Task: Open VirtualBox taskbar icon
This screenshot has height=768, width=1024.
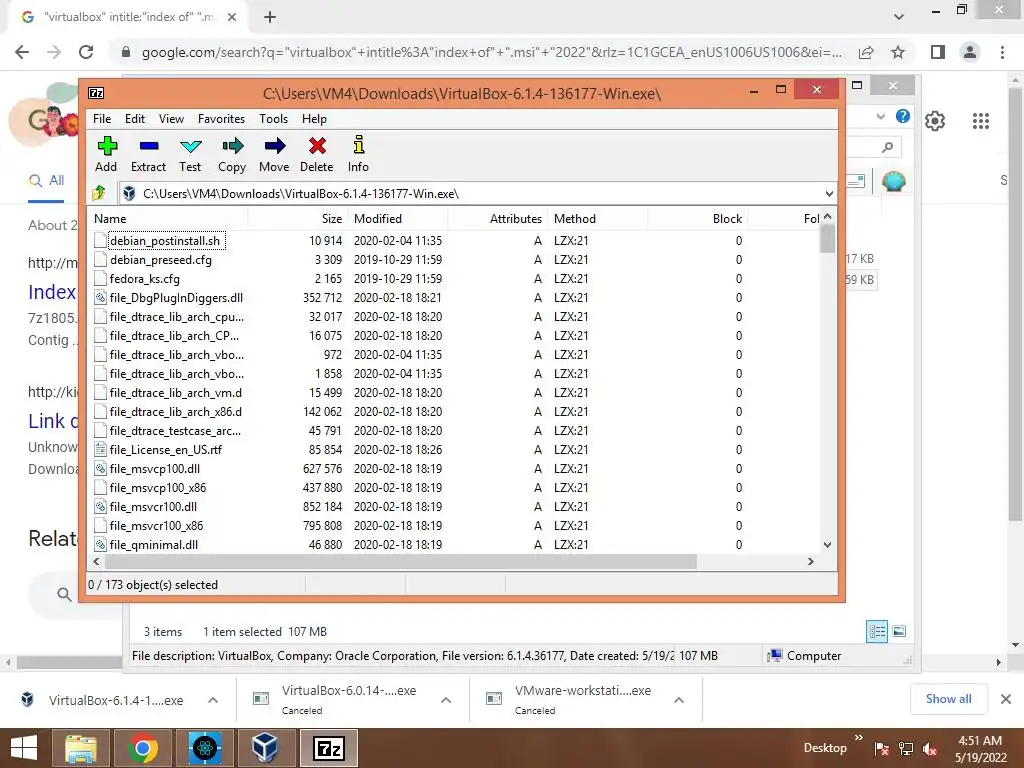Action: [x=266, y=748]
